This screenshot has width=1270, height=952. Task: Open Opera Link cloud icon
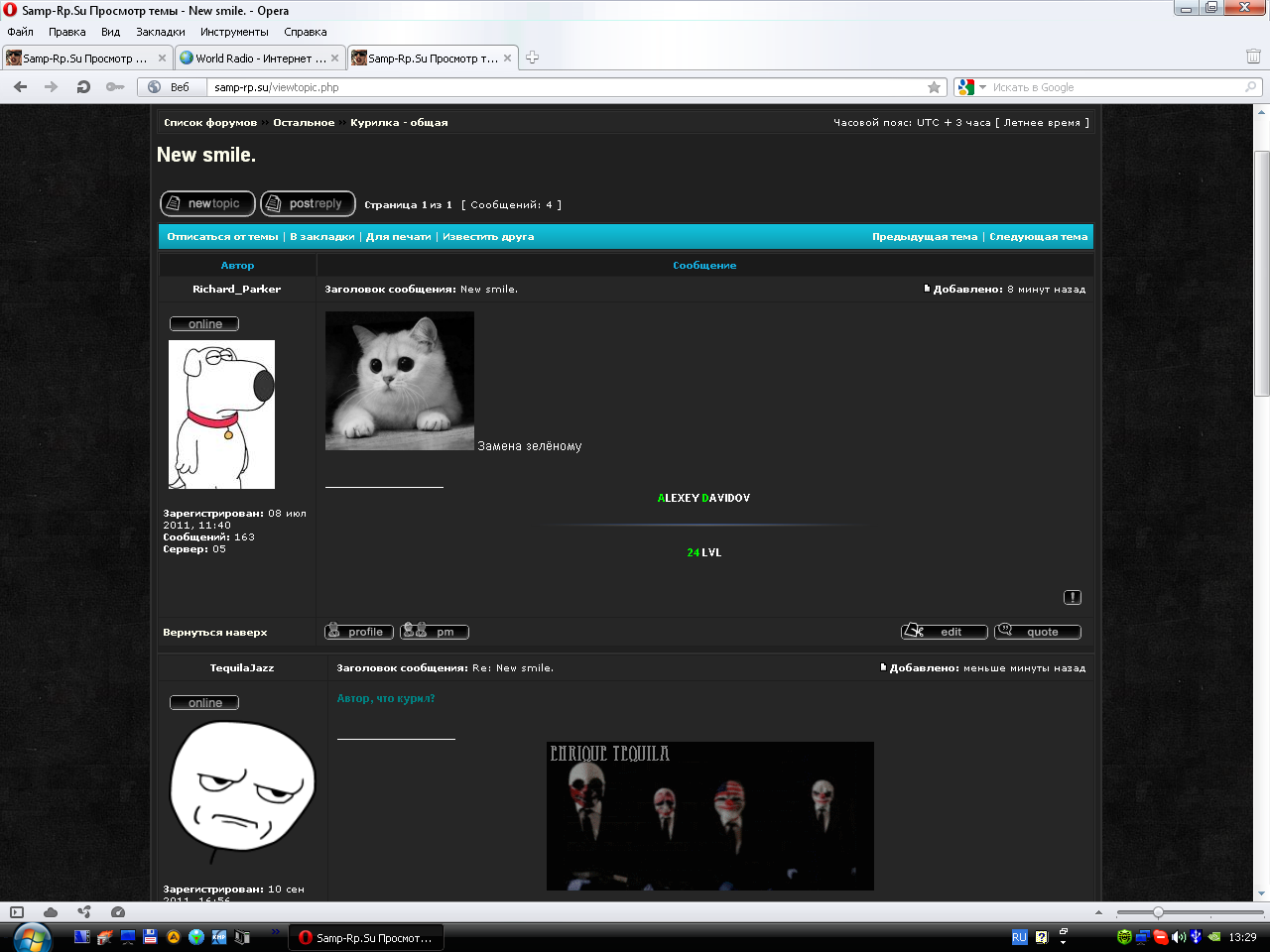[x=50, y=912]
